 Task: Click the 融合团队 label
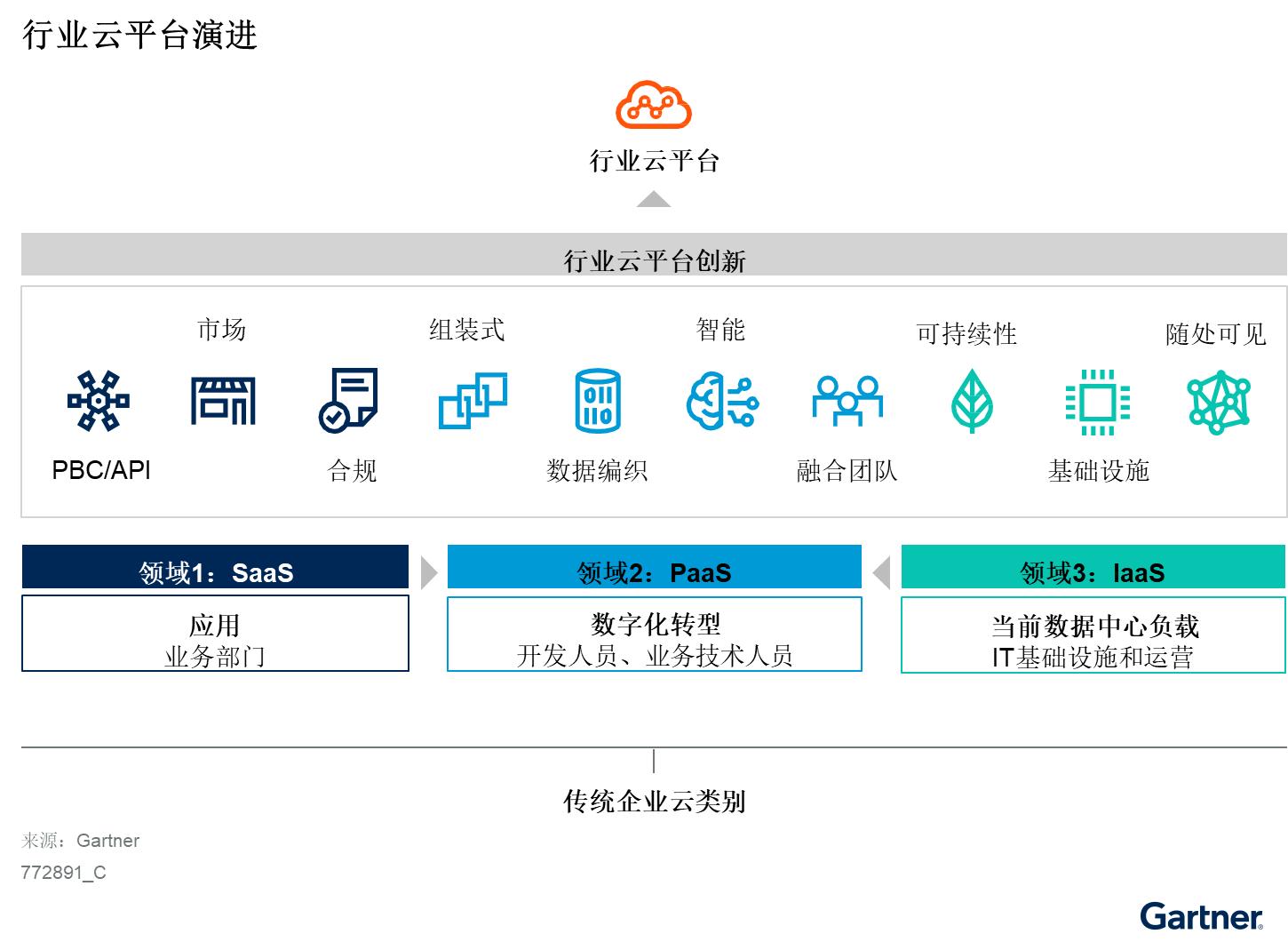pyautogui.click(x=847, y=471)
